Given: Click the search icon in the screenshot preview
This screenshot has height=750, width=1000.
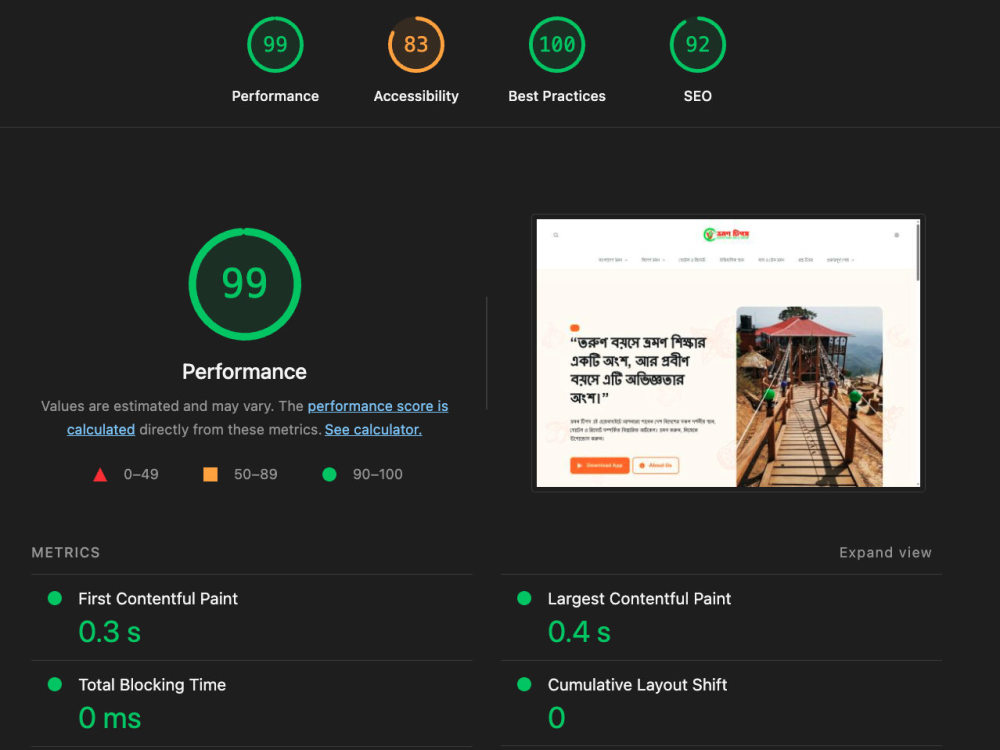Looking at the screenshot, I should [556, 235].
